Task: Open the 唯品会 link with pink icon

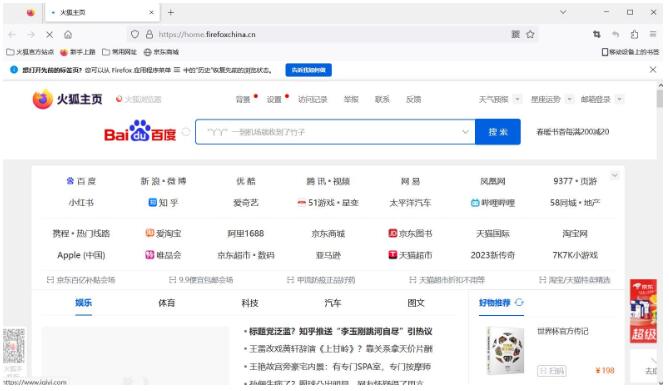Action: (x=163, y=255)
